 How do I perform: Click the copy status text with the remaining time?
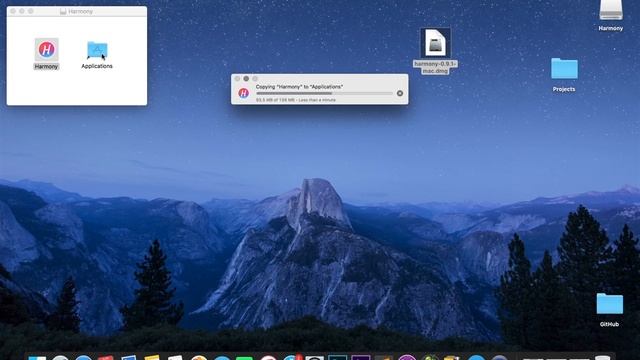(296, 100)
